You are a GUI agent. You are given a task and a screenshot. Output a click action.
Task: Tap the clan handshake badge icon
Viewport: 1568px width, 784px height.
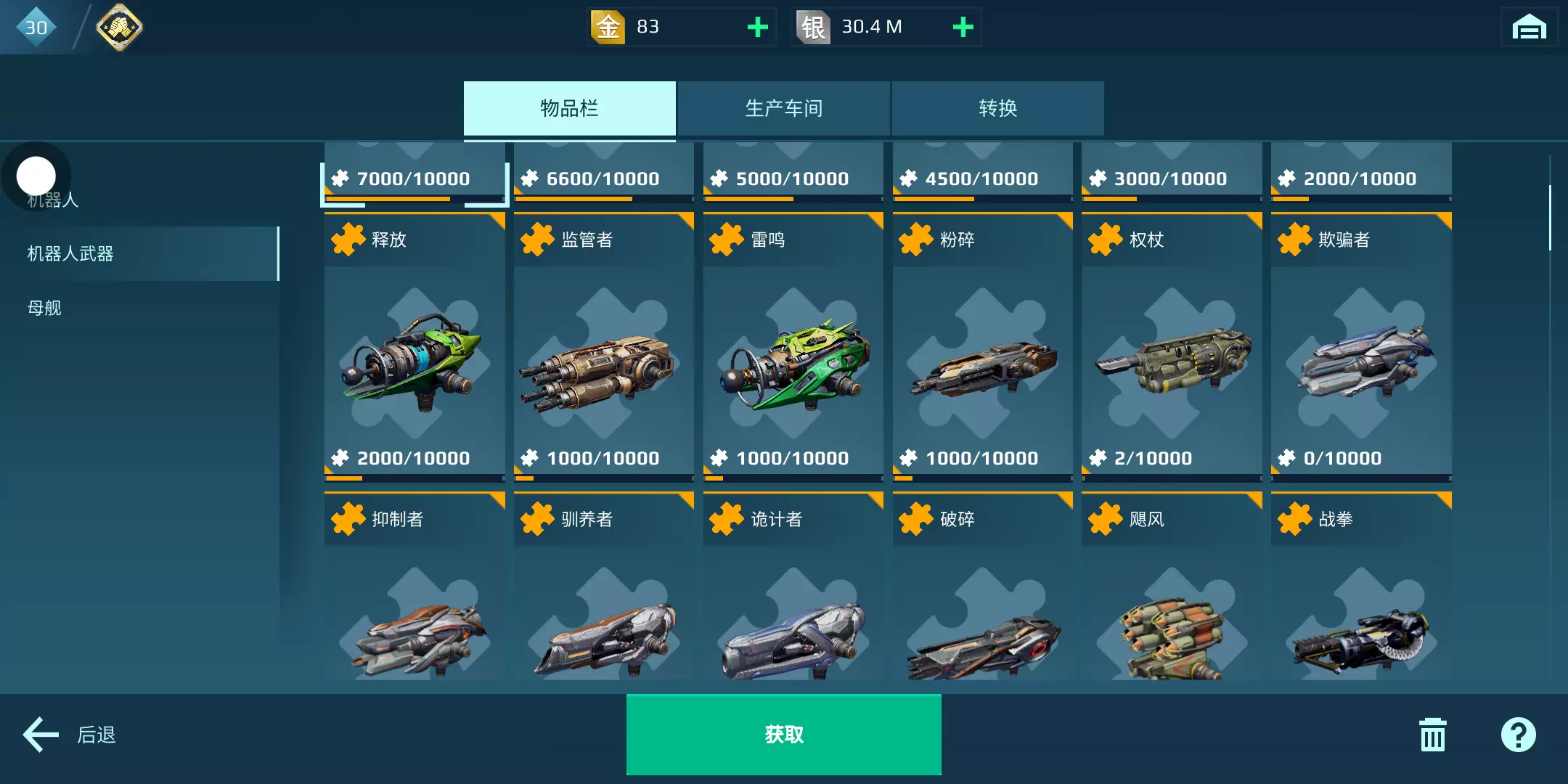coord(119,28)
